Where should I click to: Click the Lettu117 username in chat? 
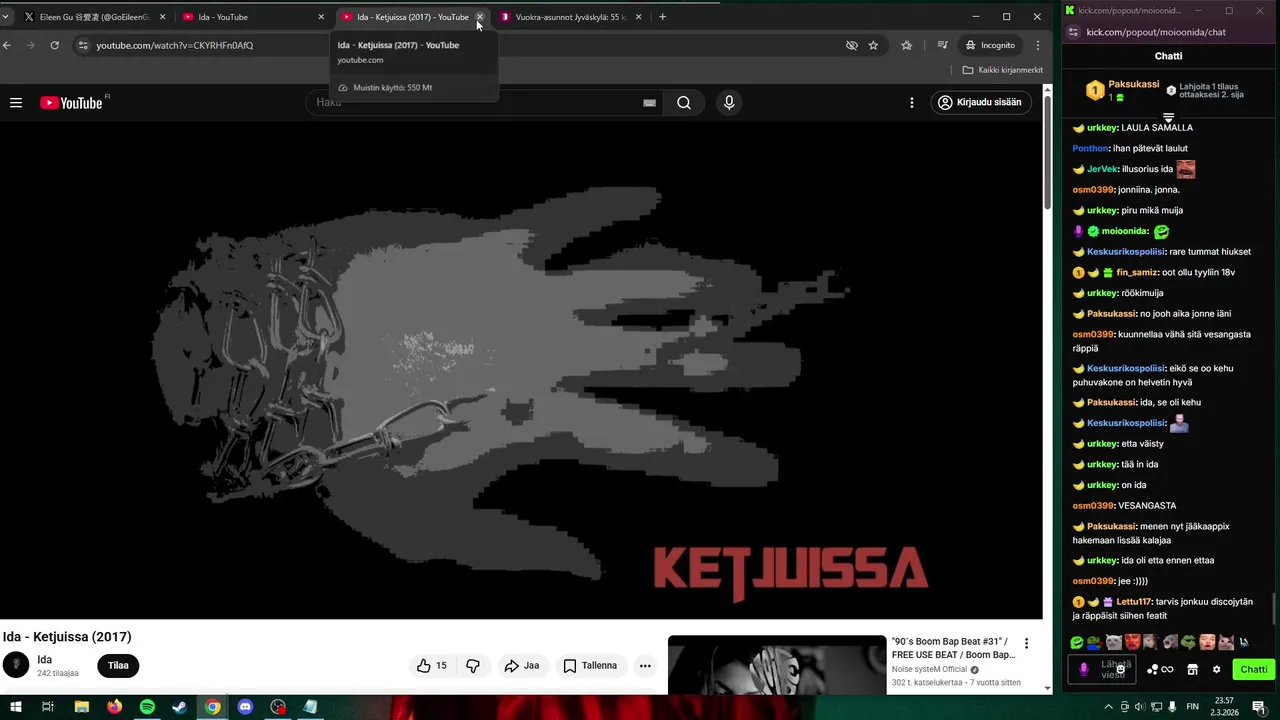pos(1134,602)
